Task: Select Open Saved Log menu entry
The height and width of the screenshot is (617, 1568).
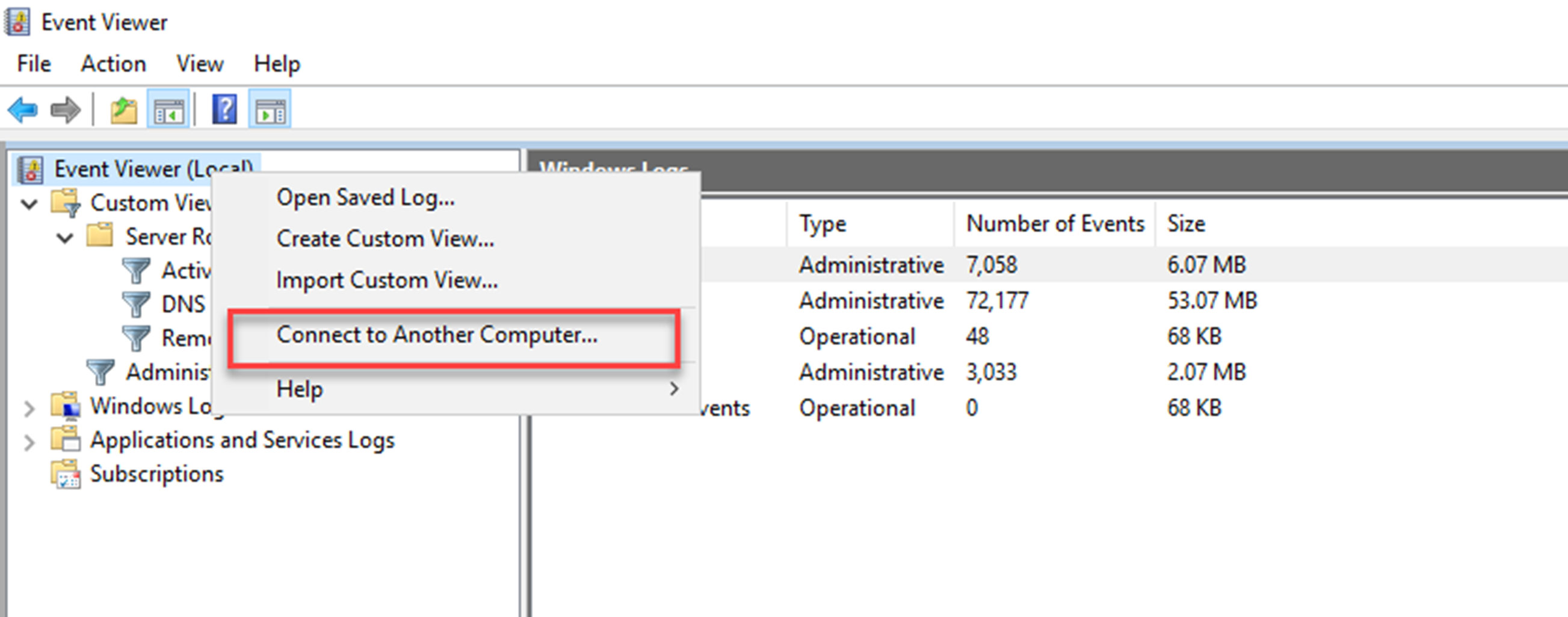Action: tap(365, 198)
